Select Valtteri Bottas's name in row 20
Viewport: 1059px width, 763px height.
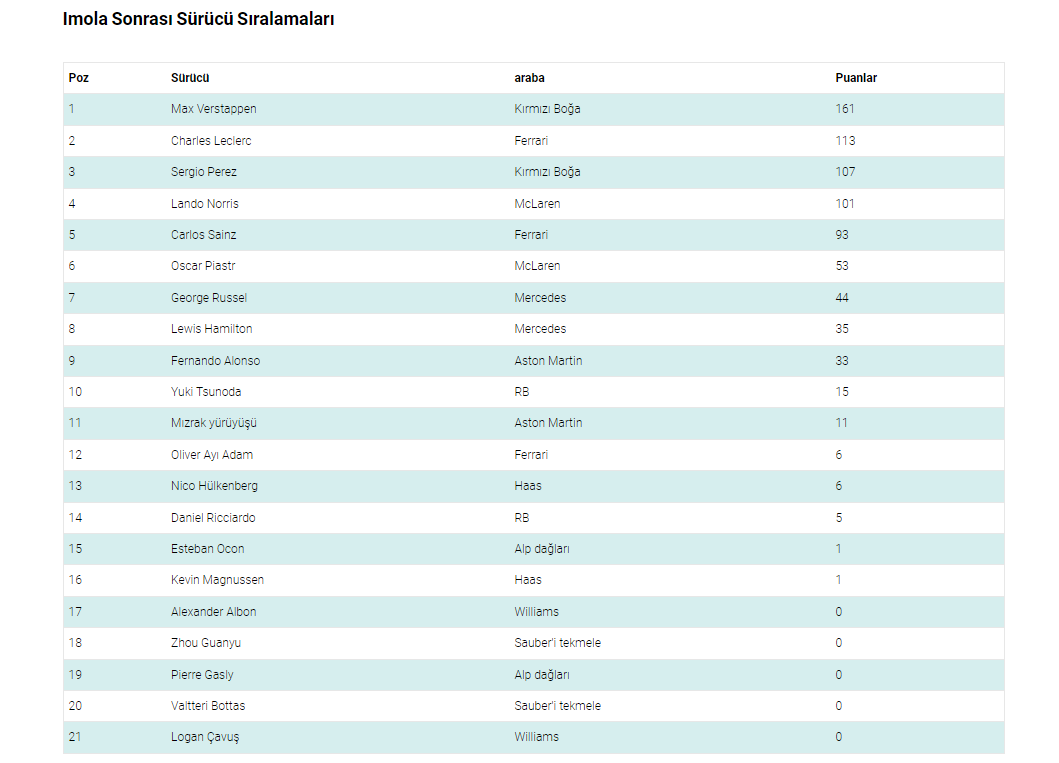pyautogui.click(x=207, y=706)
